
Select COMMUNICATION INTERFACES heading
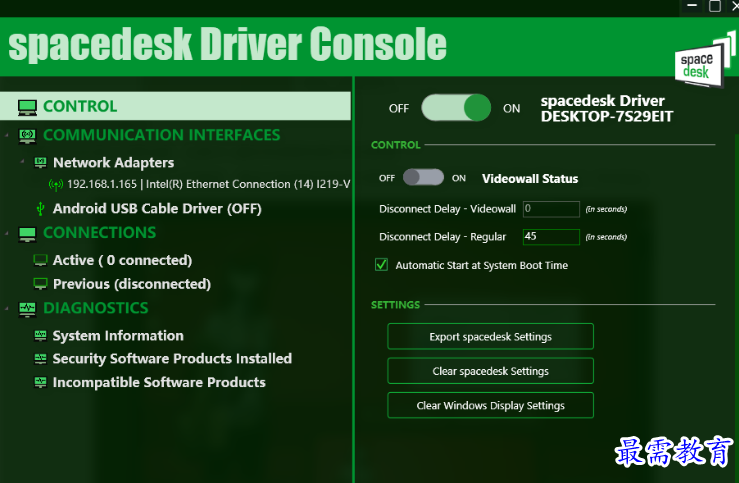(x=162, y=135)
